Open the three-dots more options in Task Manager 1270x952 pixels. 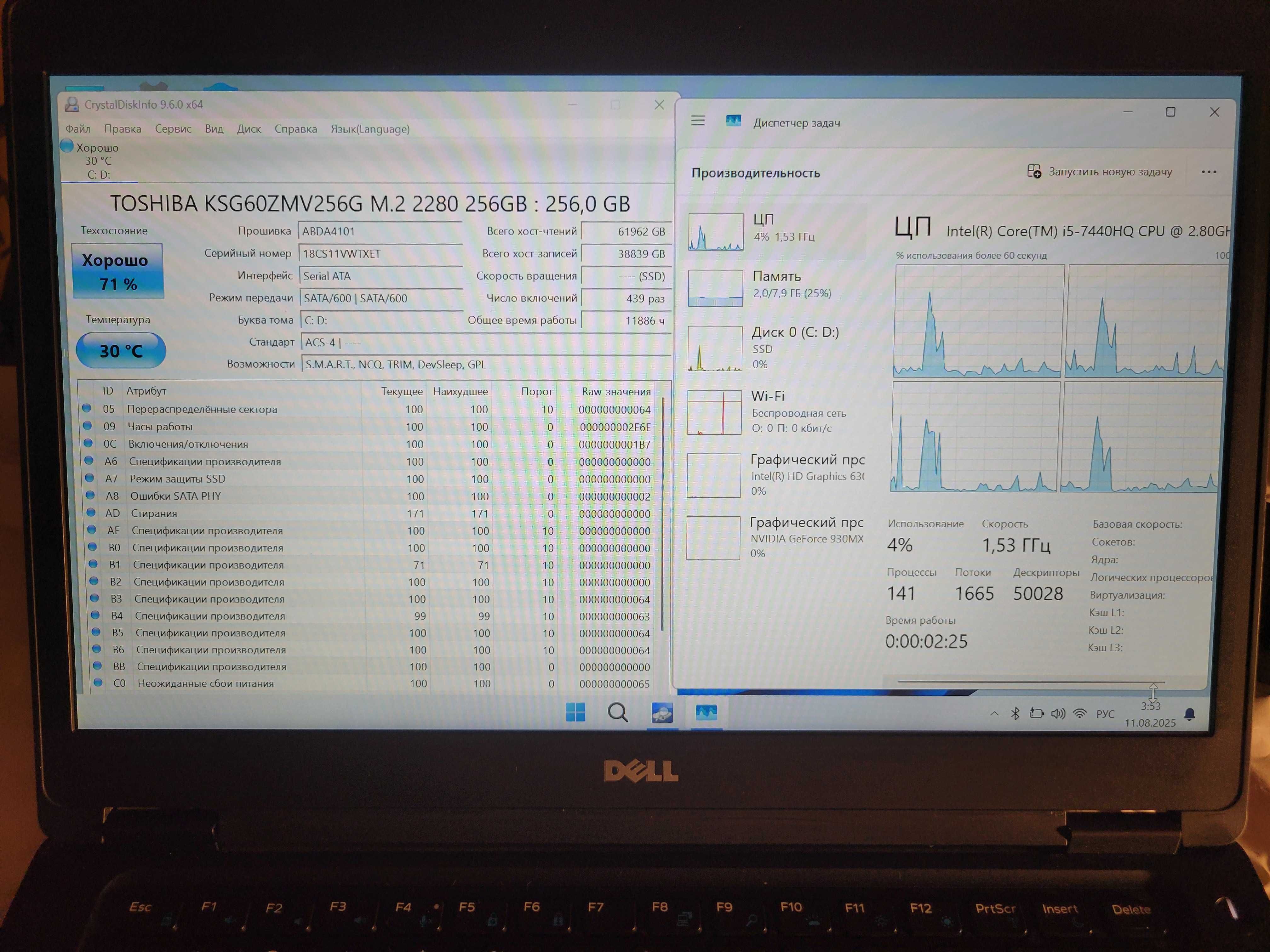[1209, 172]
